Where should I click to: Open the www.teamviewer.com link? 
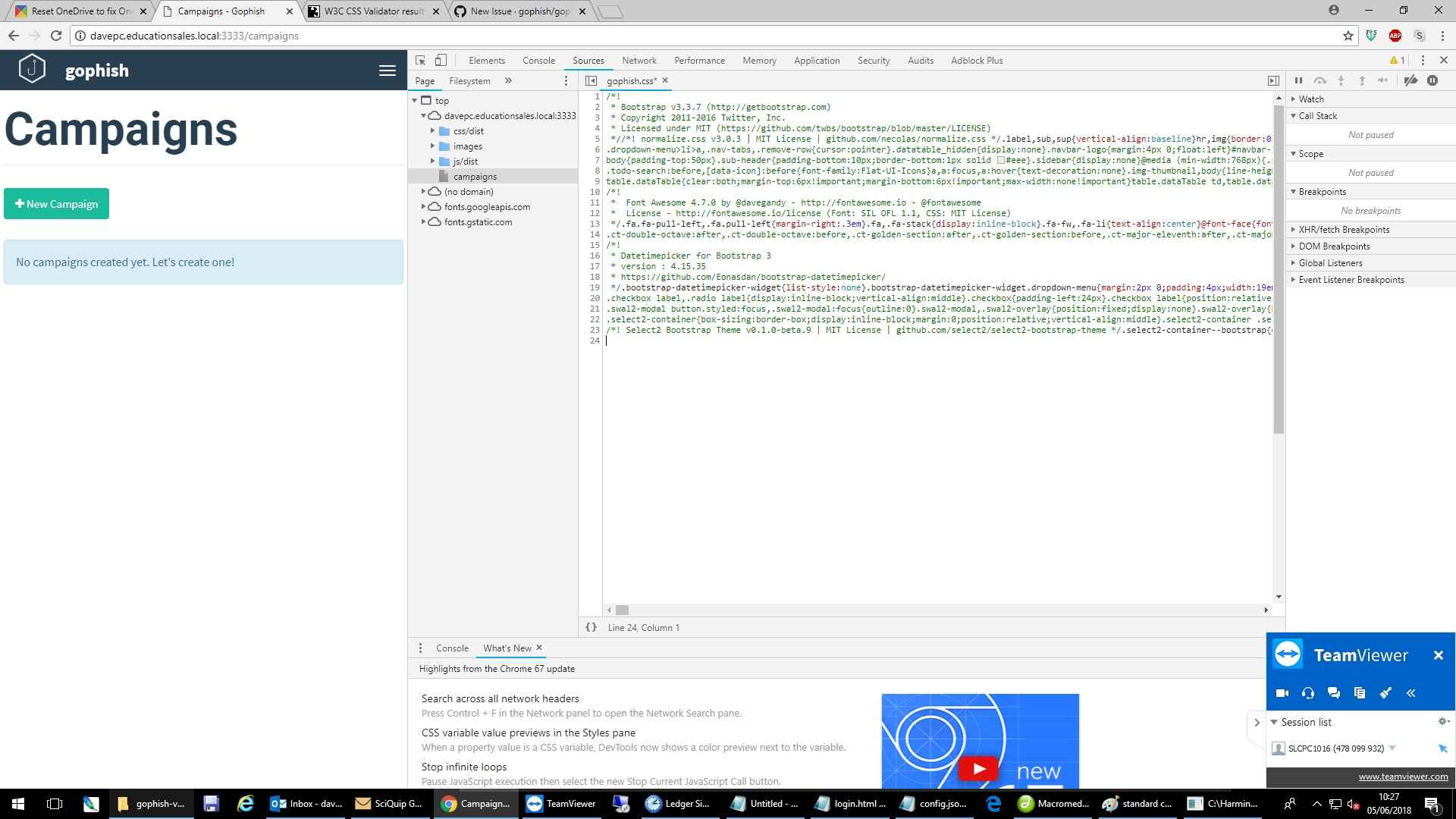click(1402, 776)
